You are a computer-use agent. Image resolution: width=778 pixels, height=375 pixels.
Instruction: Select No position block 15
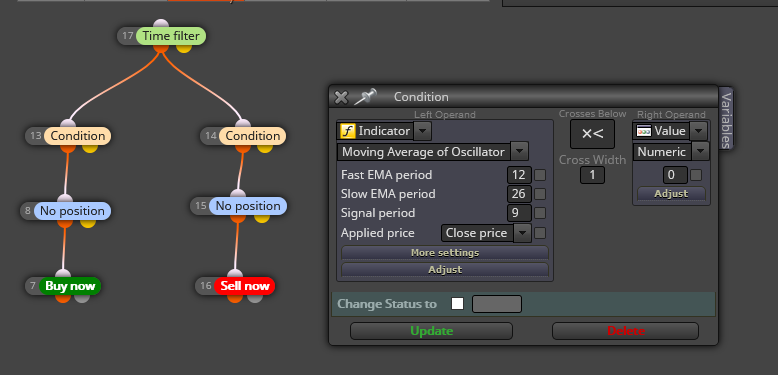click(248, 206)
